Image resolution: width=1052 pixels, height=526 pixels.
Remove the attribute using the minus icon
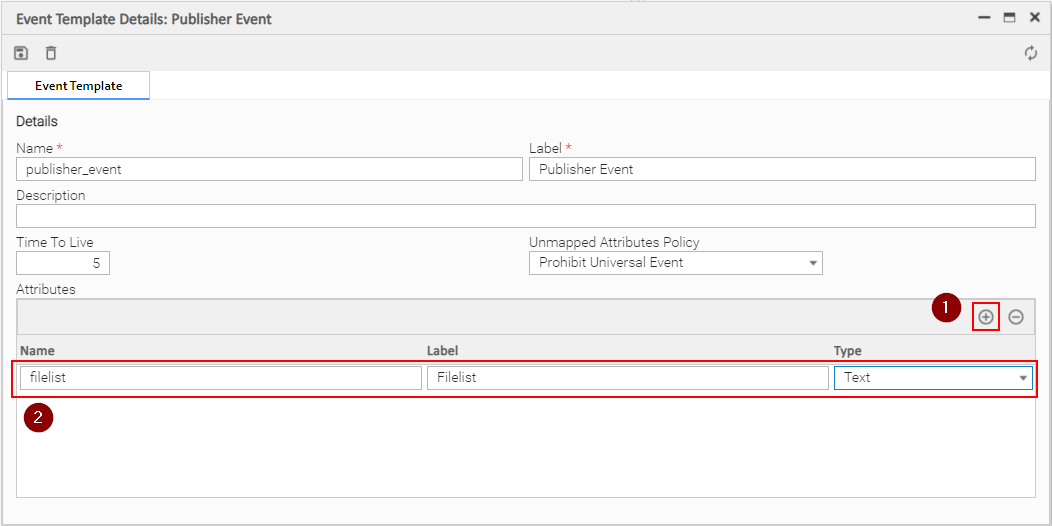click(x=1016, y=317)
